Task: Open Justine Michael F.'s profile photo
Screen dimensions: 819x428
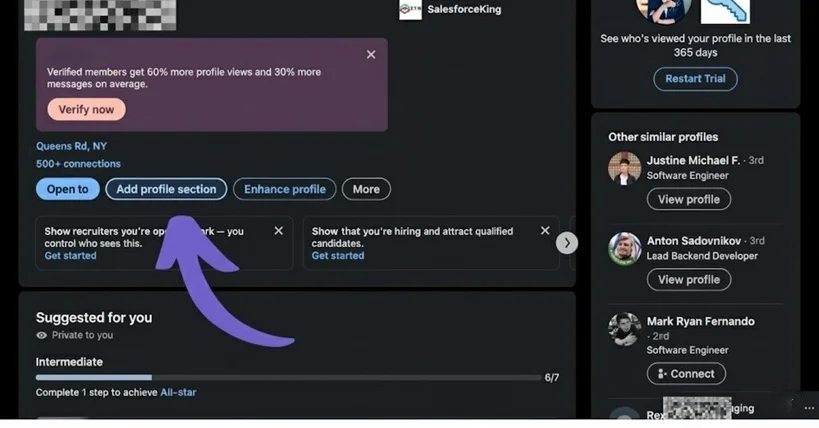Action: tap(624, 168)
